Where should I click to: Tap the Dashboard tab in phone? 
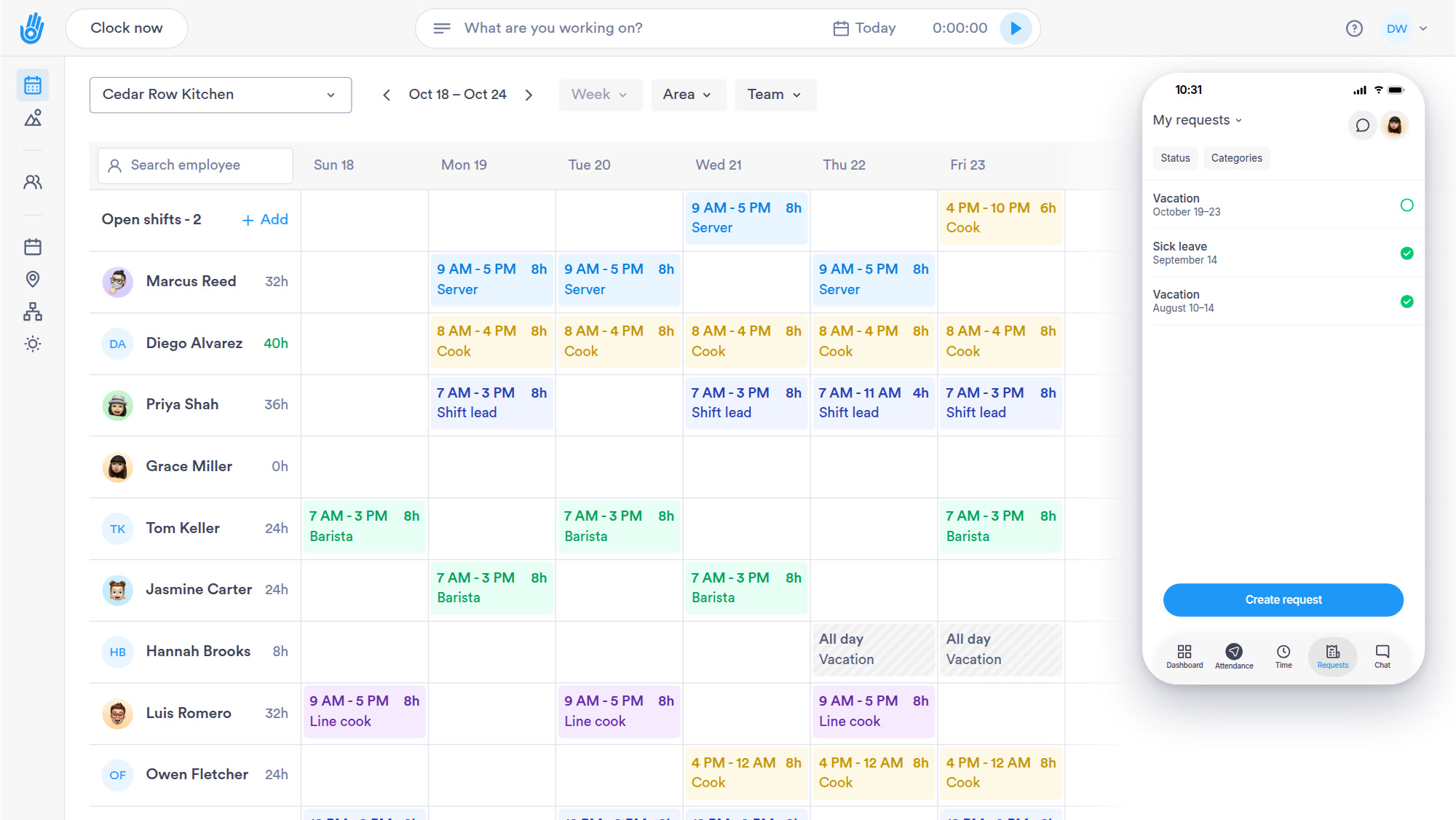(x=1184, y=656)
